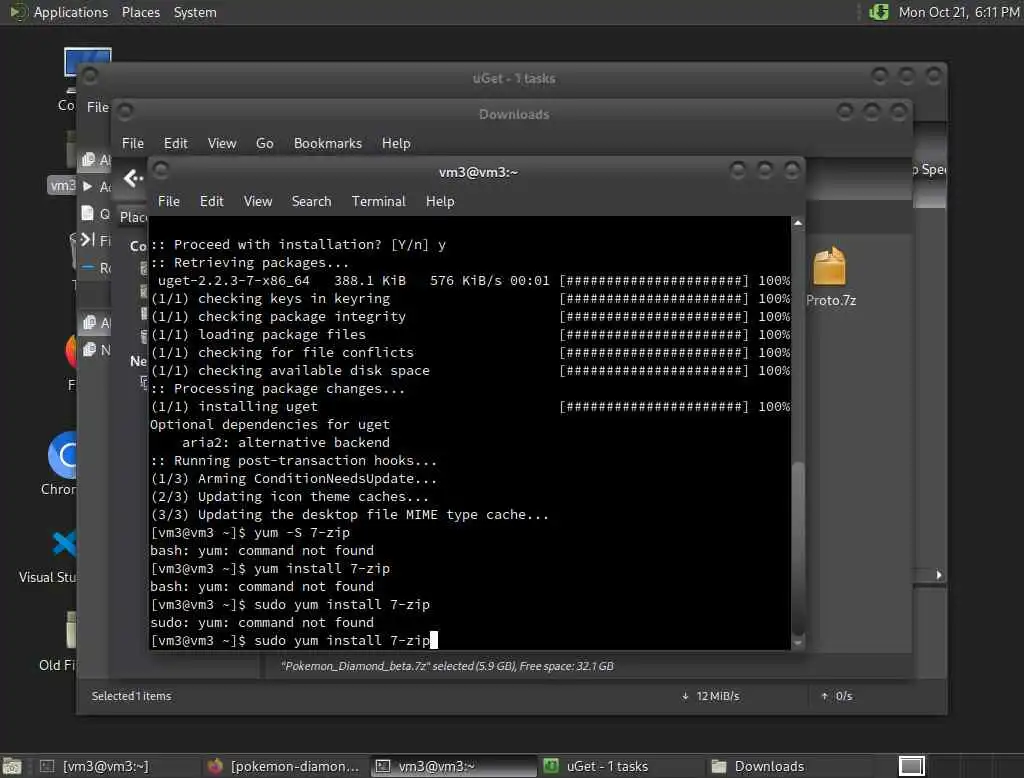
Task: Click the terminal scrollbar thumb
Action: [797, 547]
